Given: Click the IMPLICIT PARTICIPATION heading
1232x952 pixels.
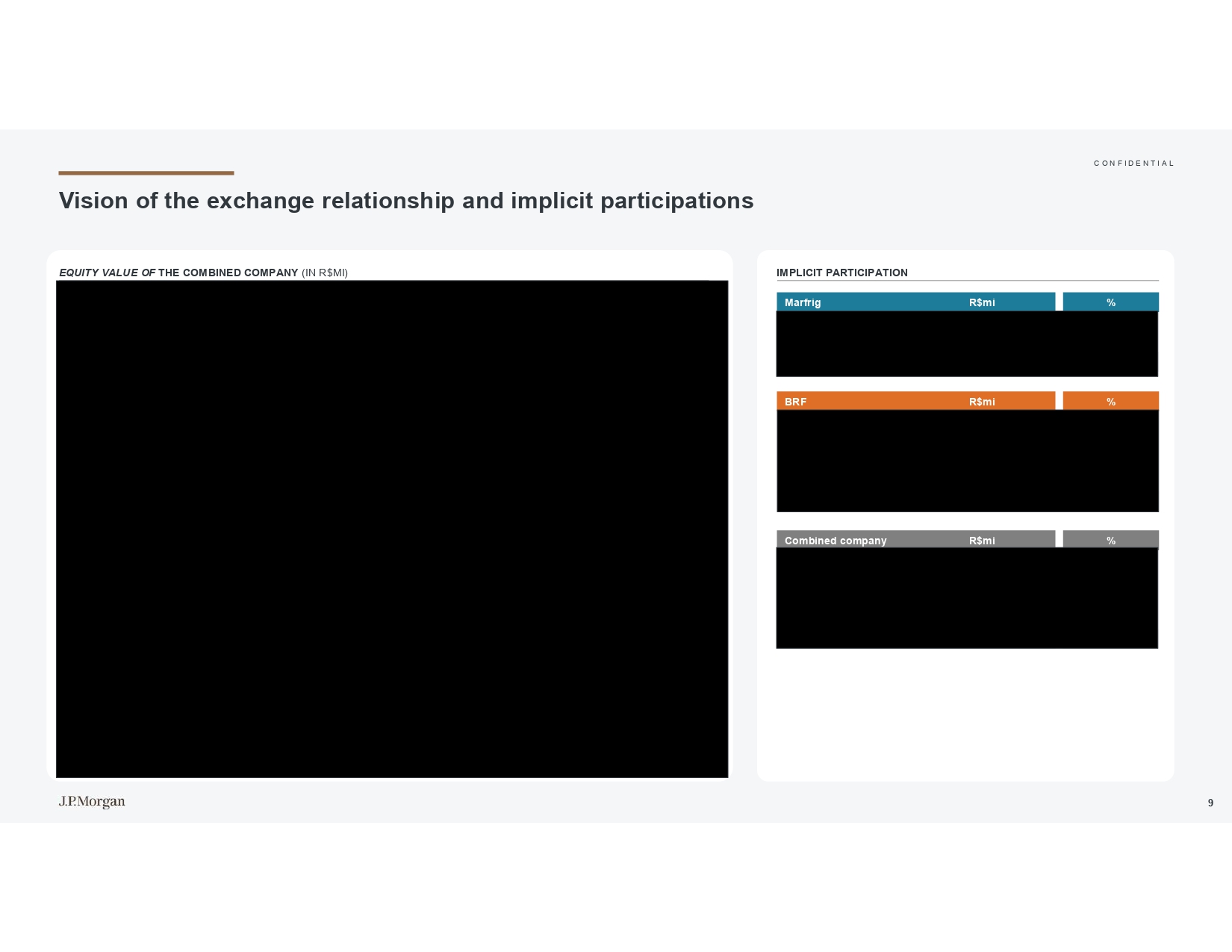Looking at the screenshot, I should coord(842,273).
